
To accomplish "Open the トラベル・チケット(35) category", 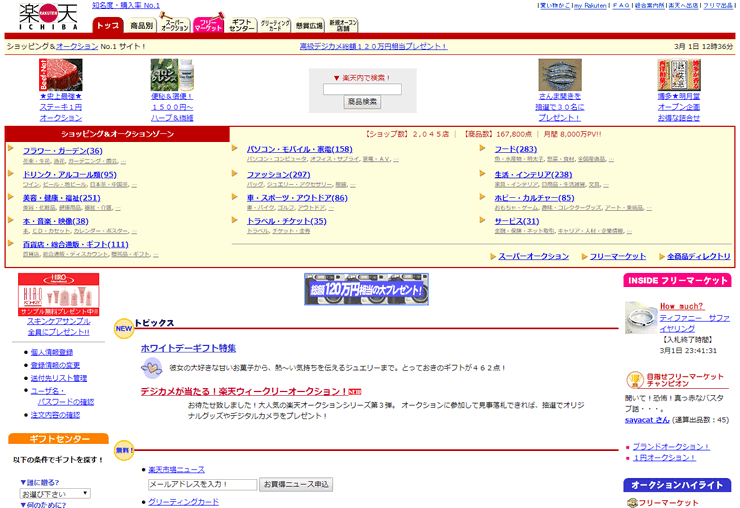I will coord(286,221).
